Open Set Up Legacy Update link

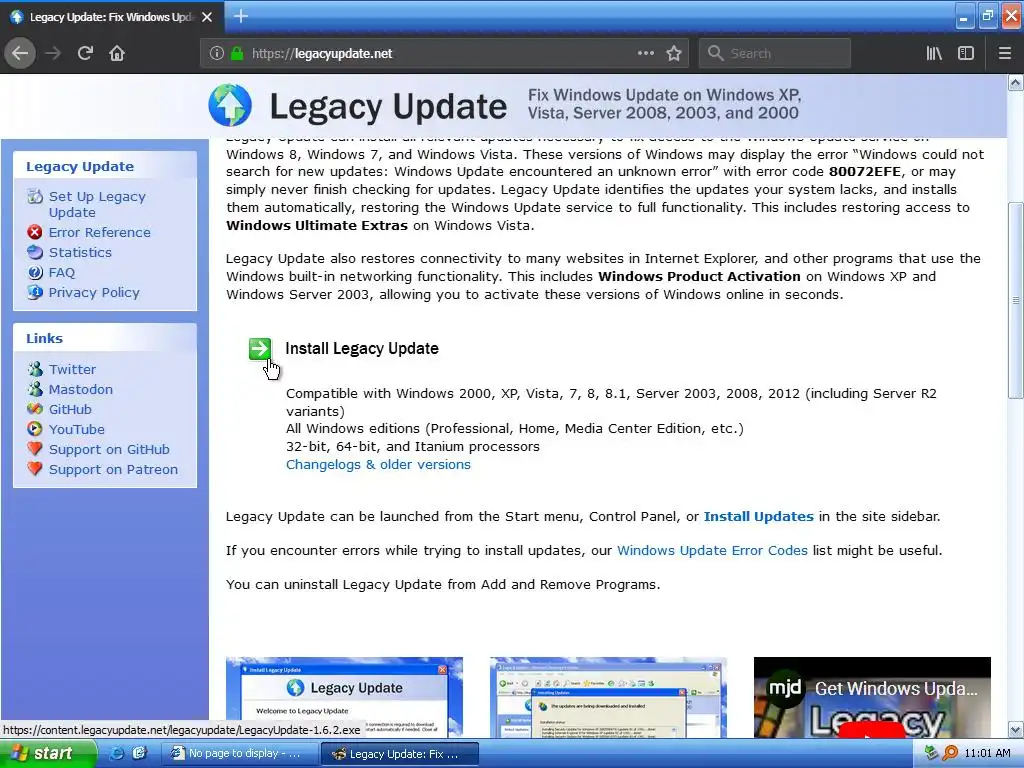coord(97,204)
